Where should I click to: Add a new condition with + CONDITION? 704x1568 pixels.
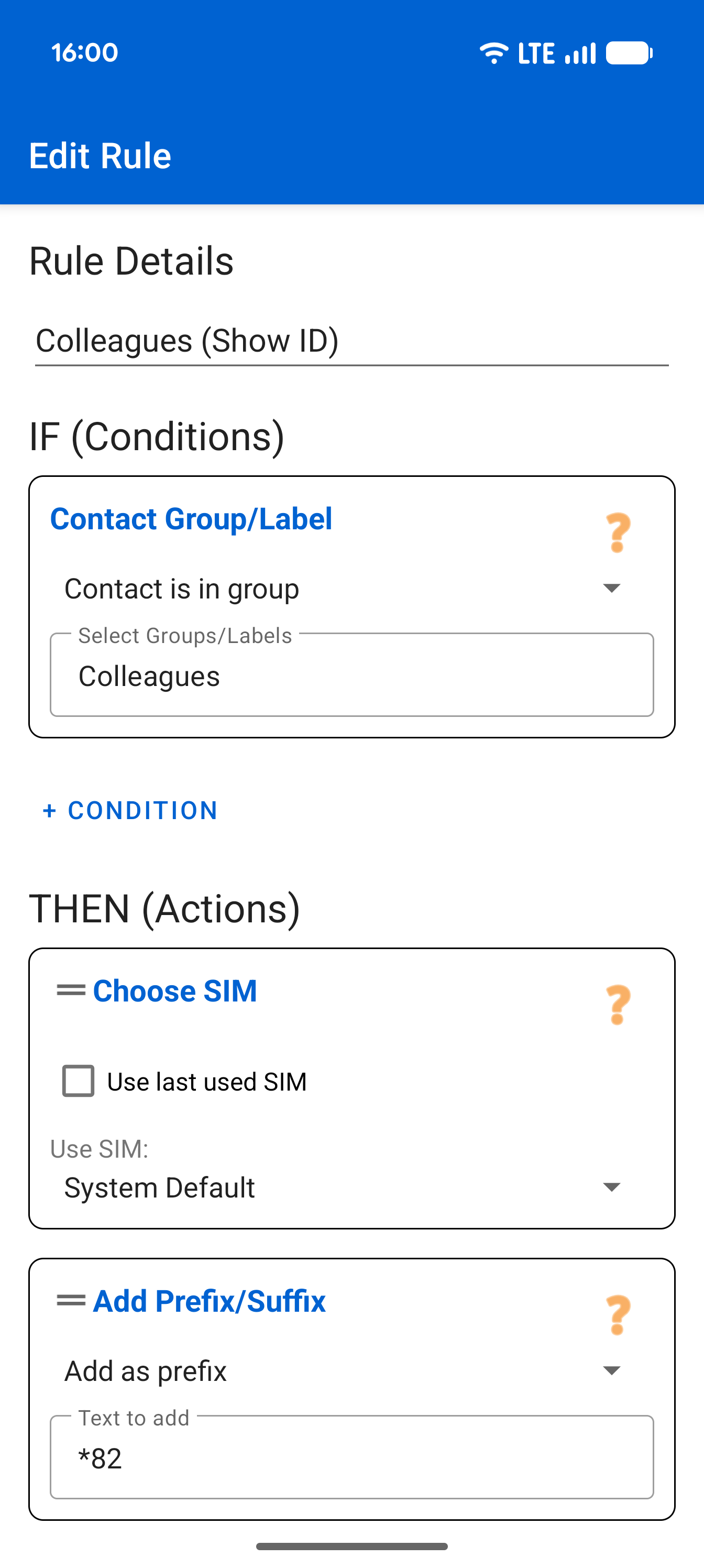click(x=130, y=810)
